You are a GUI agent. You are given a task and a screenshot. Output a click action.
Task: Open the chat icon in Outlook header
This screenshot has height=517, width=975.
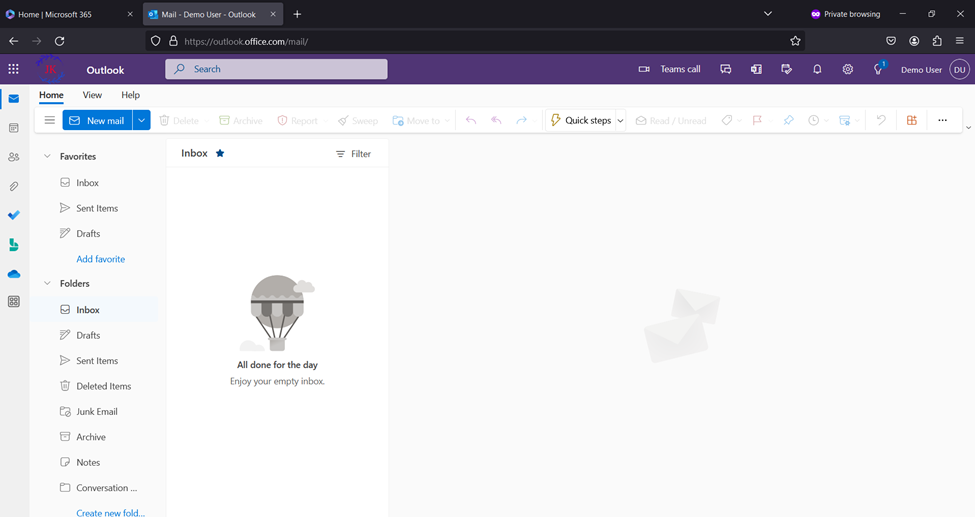click(x=726, y=69)
